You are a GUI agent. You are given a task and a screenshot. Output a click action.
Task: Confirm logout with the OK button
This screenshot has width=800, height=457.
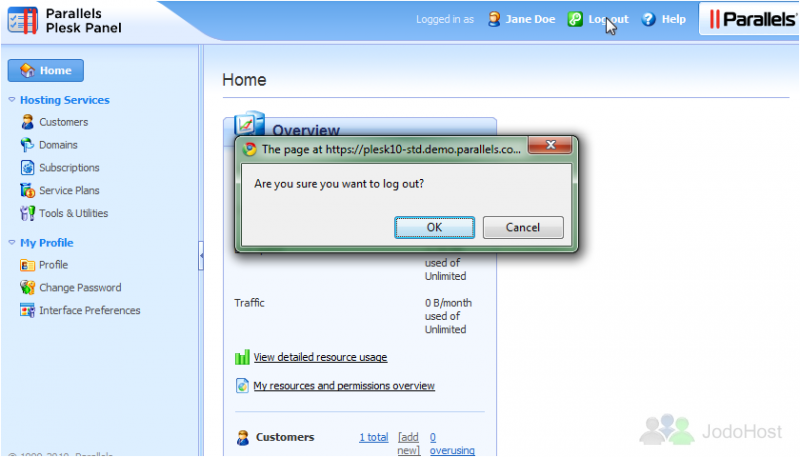click(x=434, y=227)
